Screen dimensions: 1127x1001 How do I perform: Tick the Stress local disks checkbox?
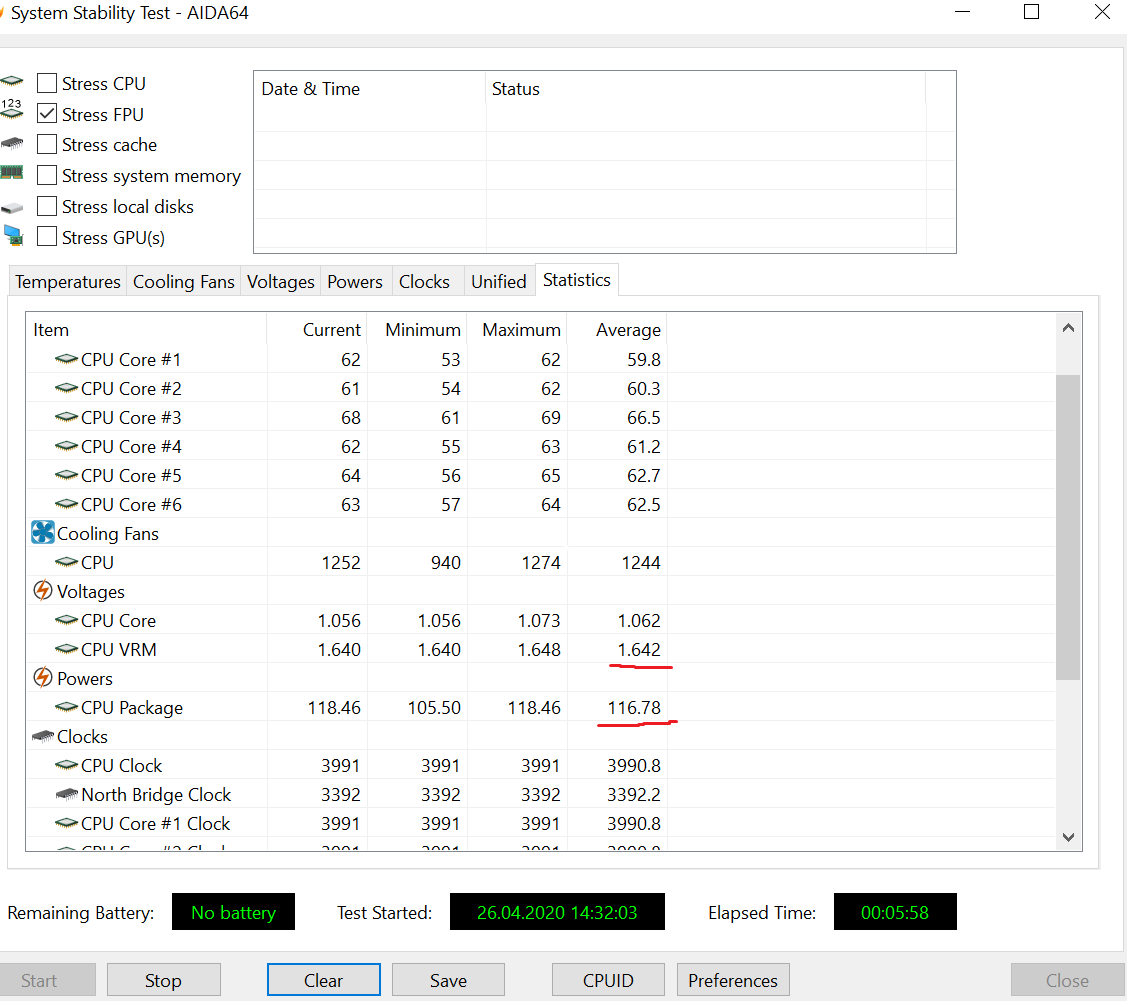click(47, 206)
